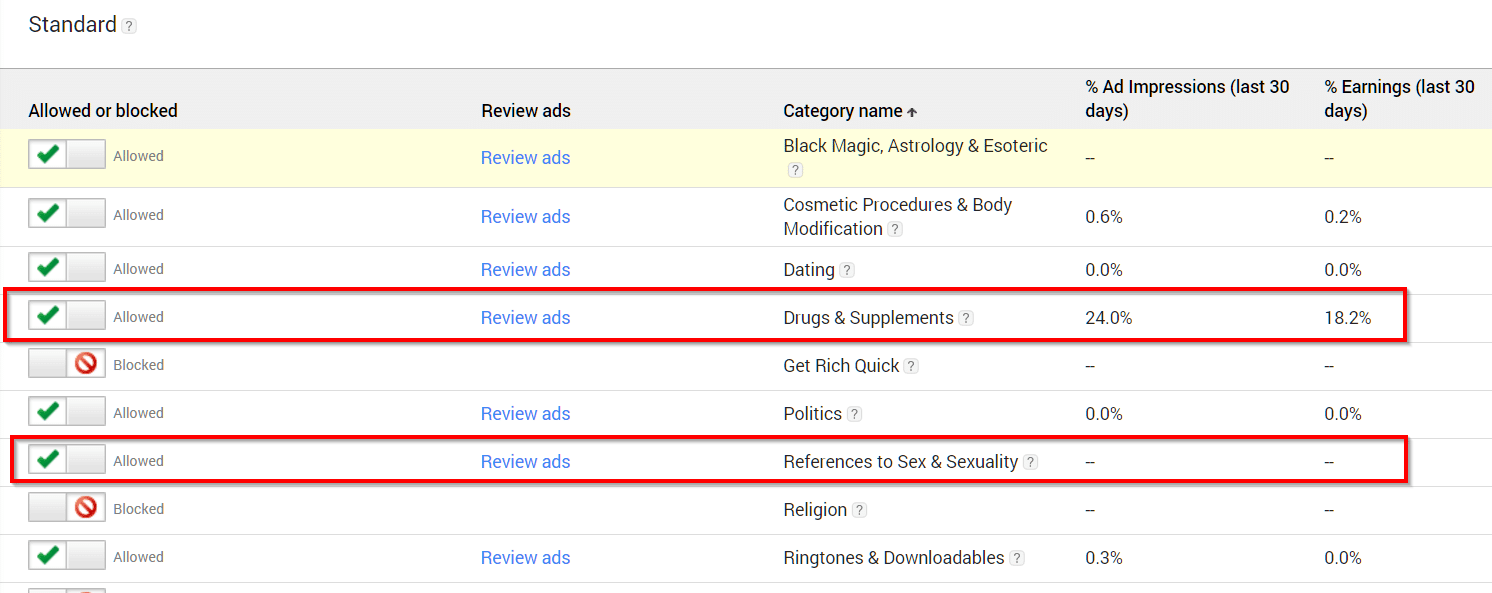Click help icon next to Politics
The height and width of the screenshot is (593, 1492).
tap(854, 414)
